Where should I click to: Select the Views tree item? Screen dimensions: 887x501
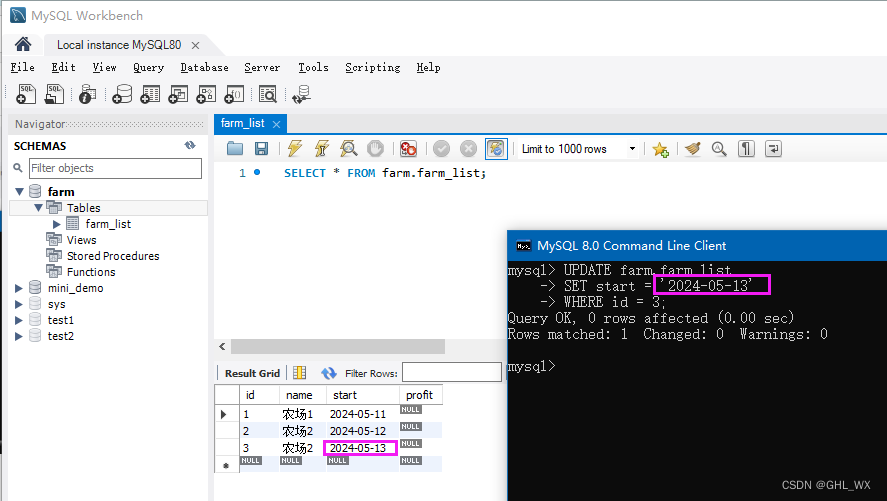(x=81, y=240)
